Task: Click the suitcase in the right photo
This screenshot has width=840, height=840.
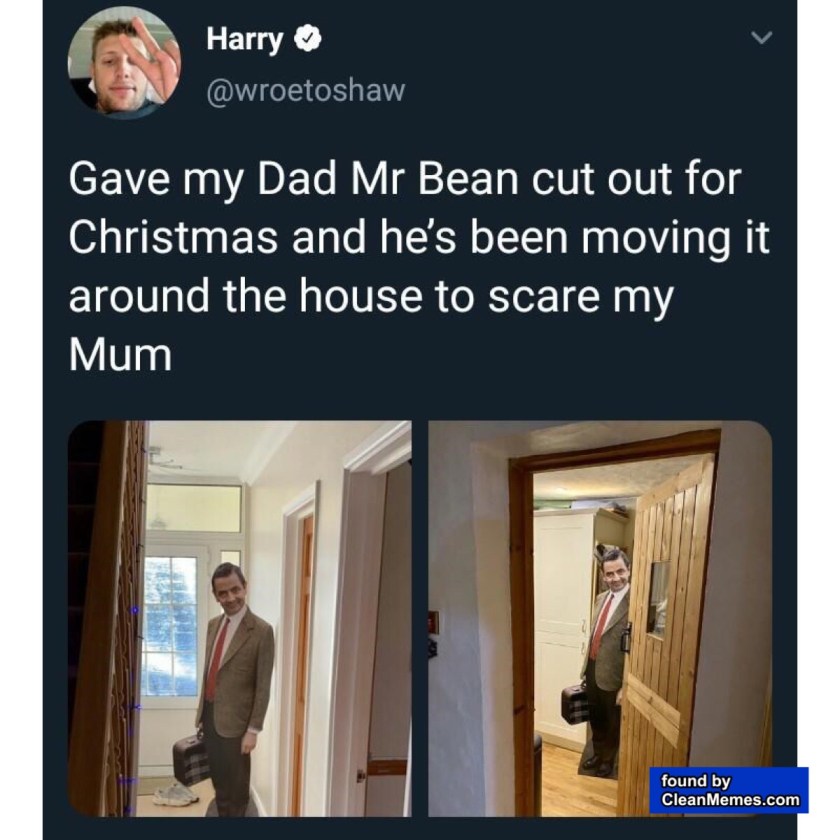Action: [575, 704]
